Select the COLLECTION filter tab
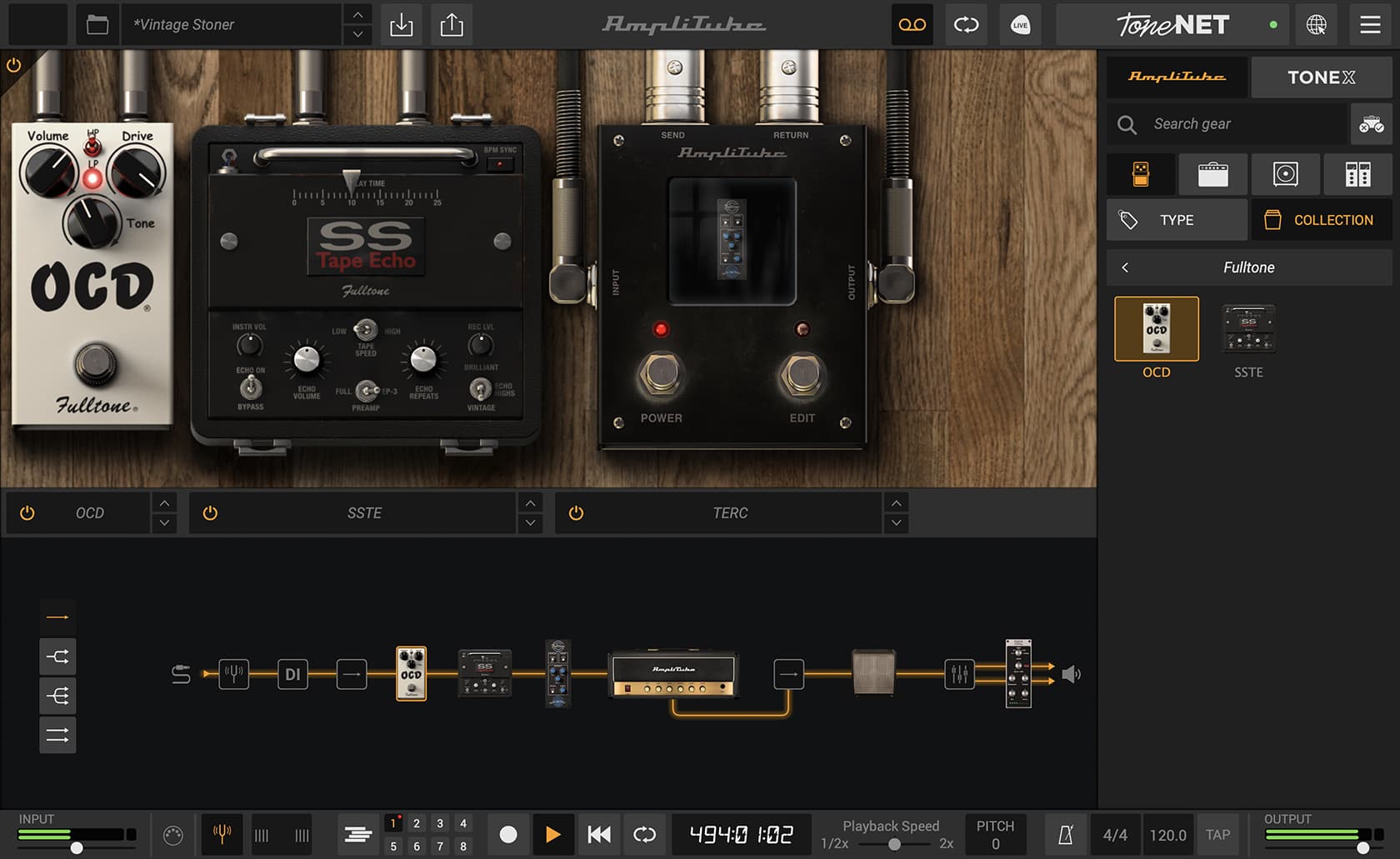The image size is (1400, 859). (1321, 220)
